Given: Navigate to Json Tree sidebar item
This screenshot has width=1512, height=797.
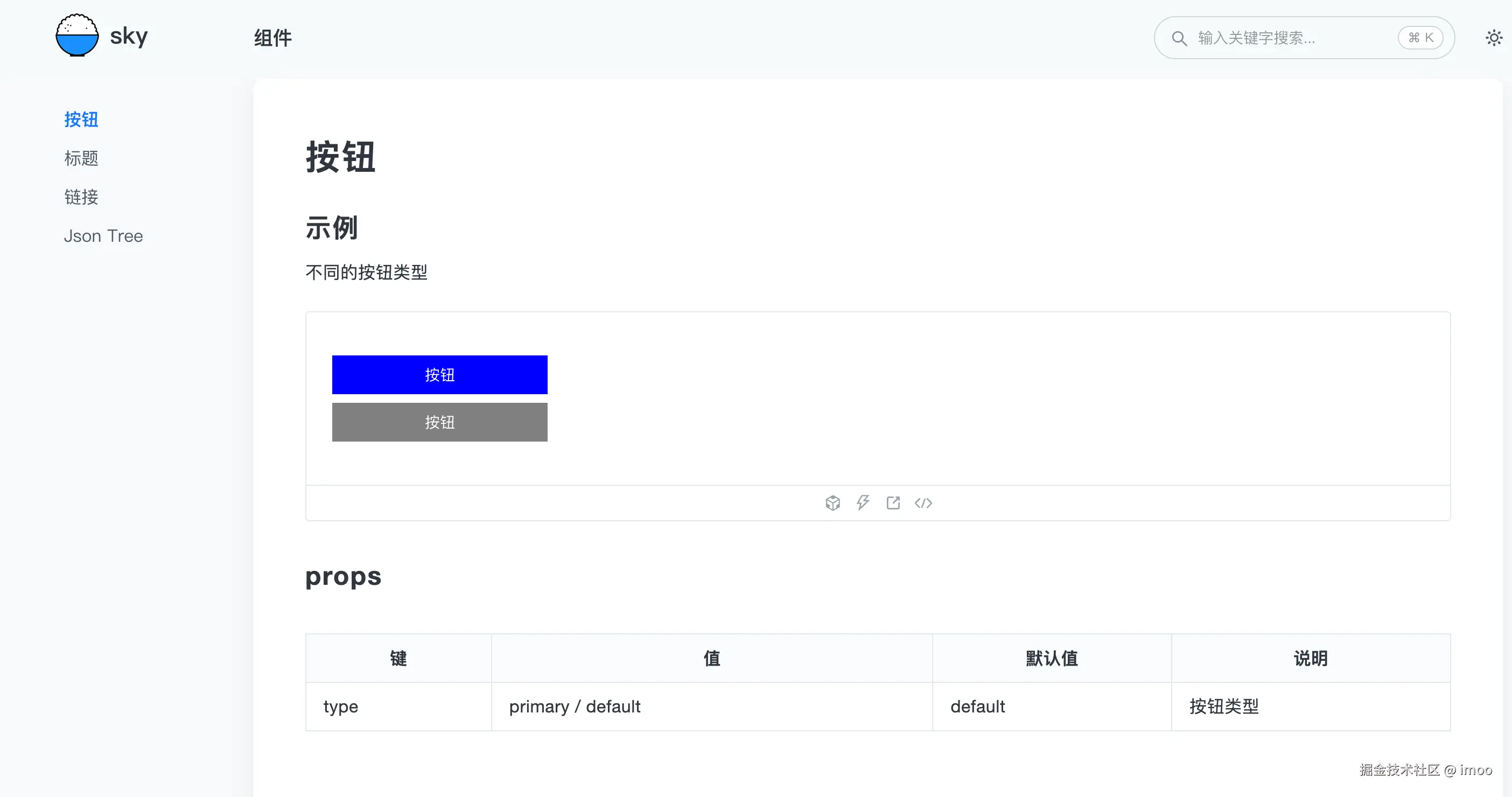Looking at the screenshot, I should (103, 236).
